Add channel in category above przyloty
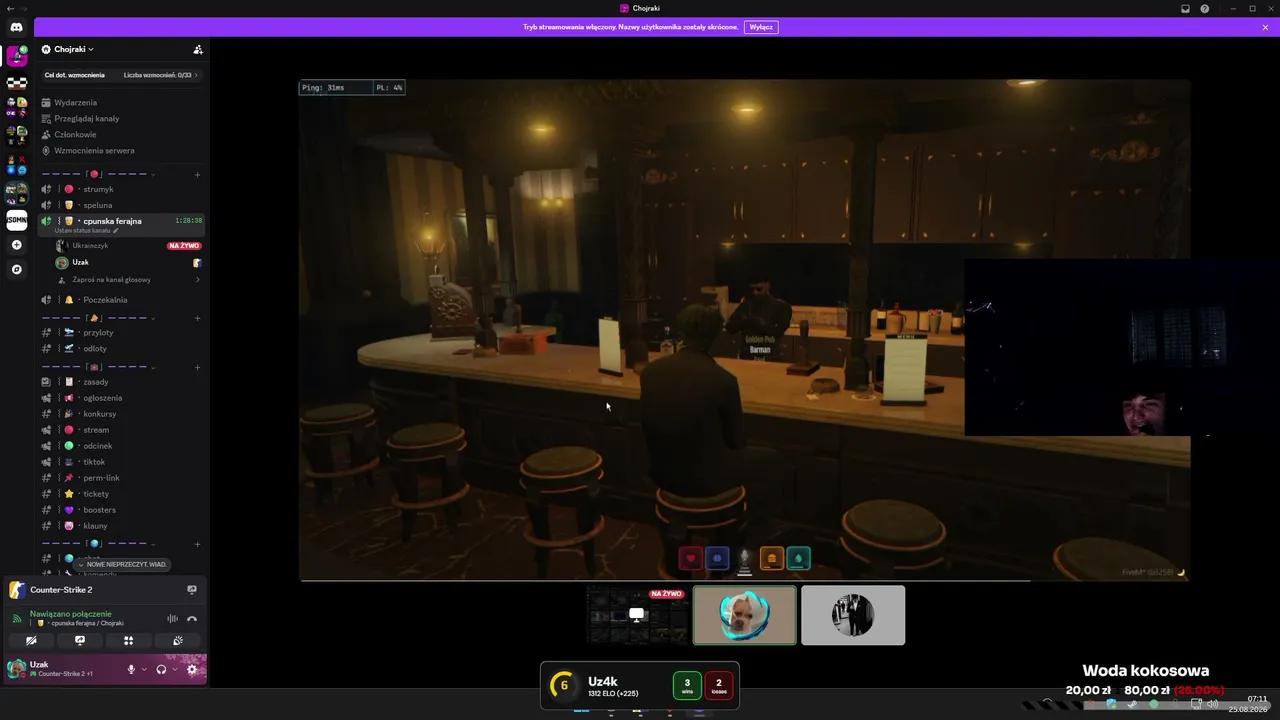Viewport: 1280px width, 720px height. [197, 318]
